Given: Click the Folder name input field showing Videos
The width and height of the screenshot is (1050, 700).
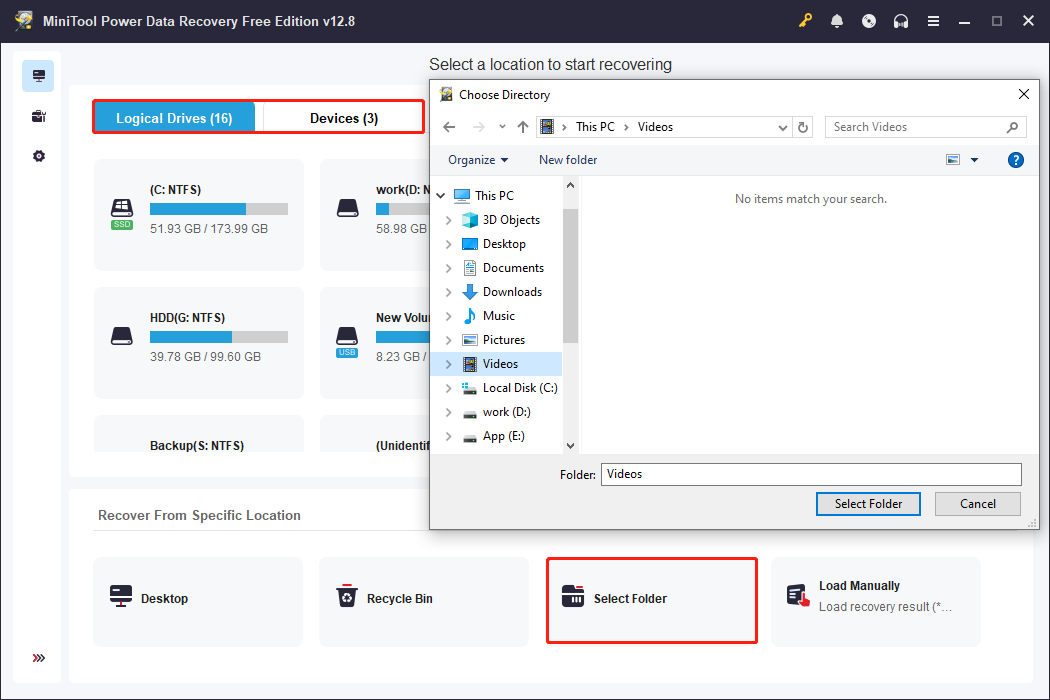Looking at the screenshot, I should tap(810, 473).
